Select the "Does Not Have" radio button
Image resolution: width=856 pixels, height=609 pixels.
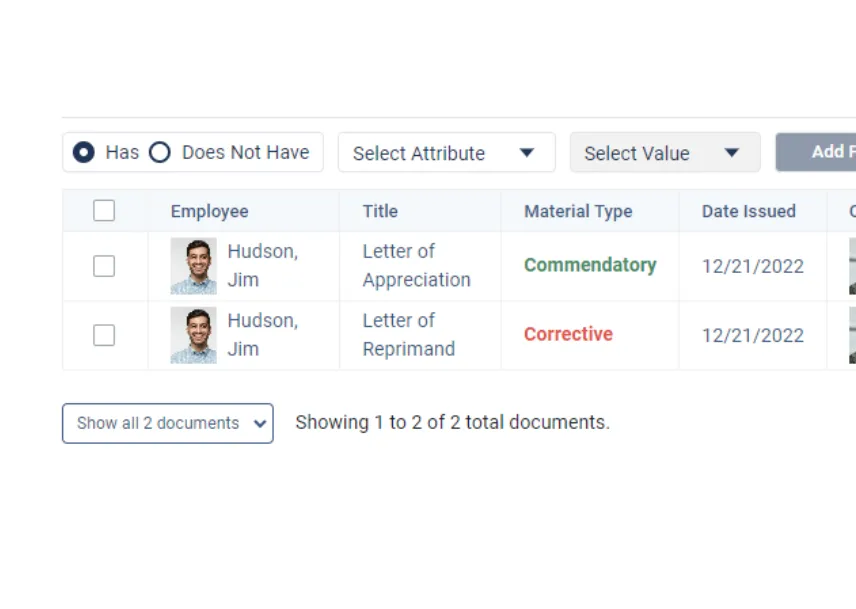pos(160,152)
